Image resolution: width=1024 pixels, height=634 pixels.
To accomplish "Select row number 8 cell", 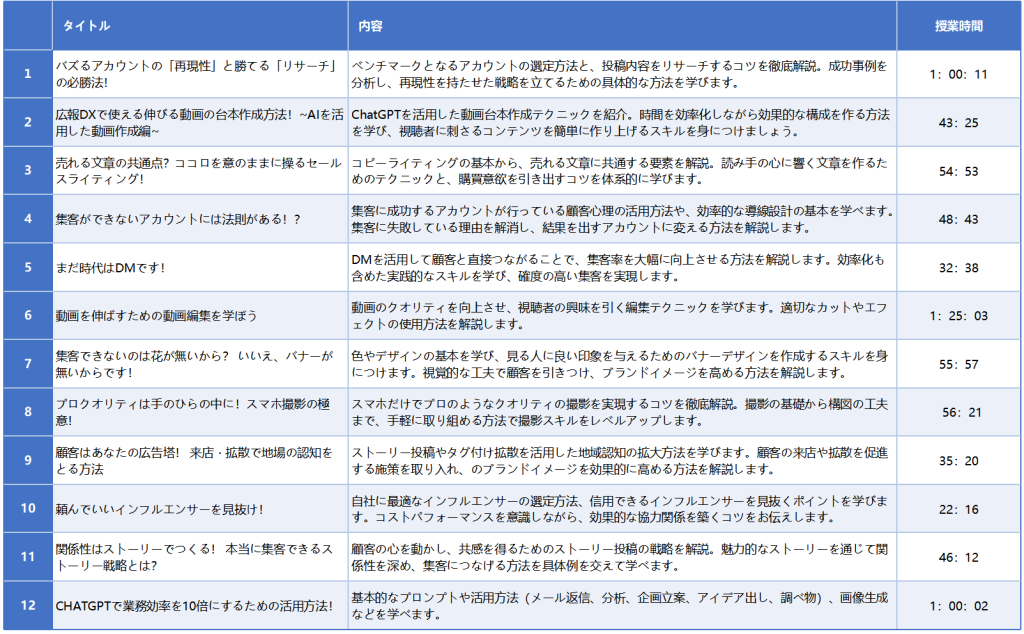I will (27, 412).
